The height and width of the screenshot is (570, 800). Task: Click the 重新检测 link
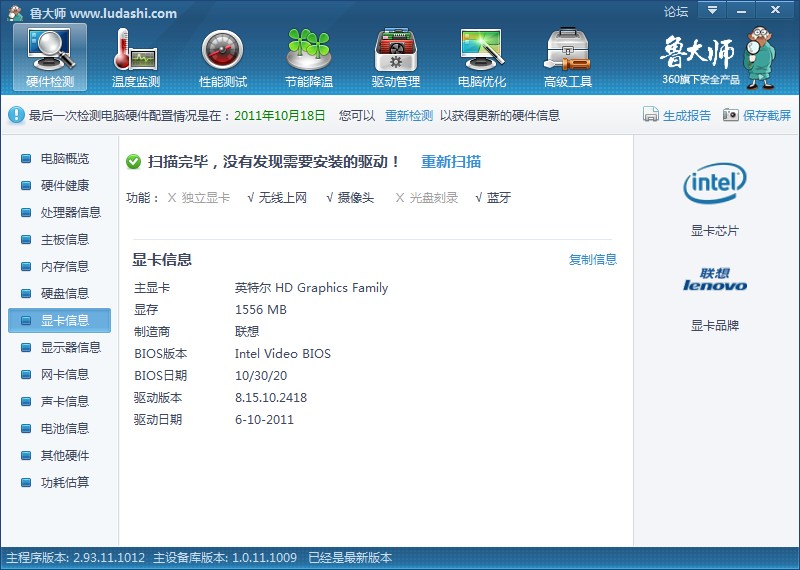[409, 115]
